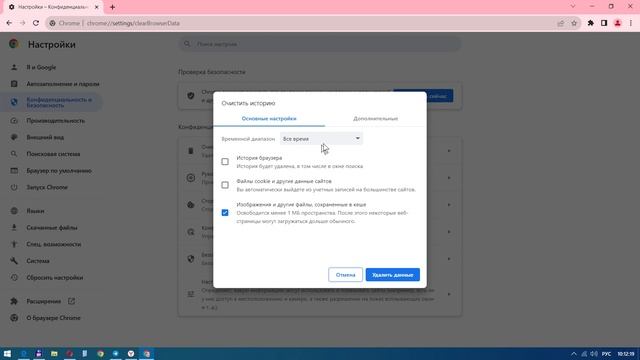The image size is (640, 360).
Task: Click the puzzle icon beside 'Расширения'
Action: tap(14, 301)
